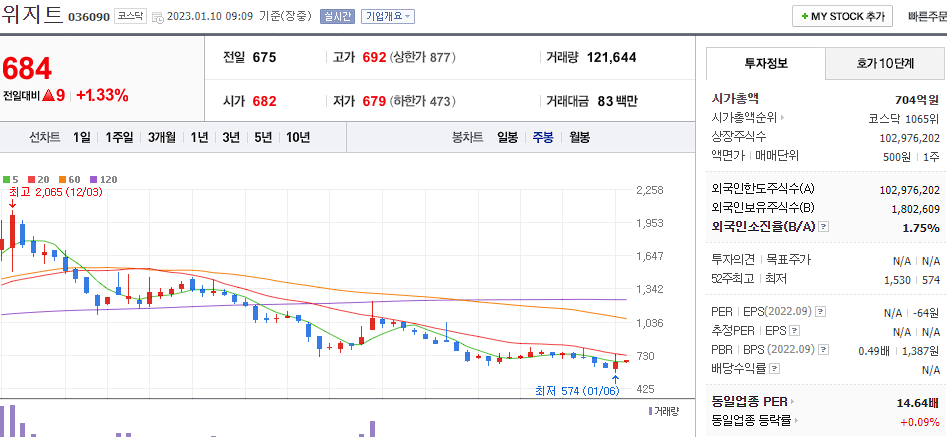Show the 주봉 candlestick chart
This screenshot has height=437, width=947.
[542, 138]
